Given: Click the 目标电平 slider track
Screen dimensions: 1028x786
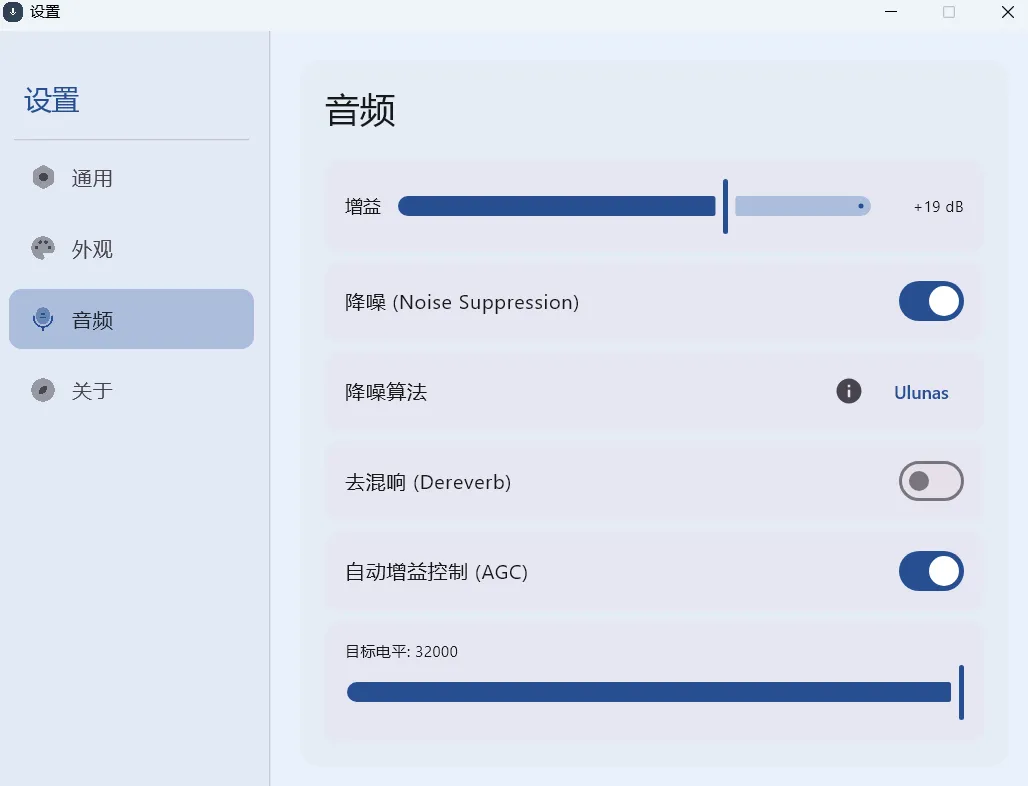Looking at the screenshot, I should pyautogui.click(x=648, y=692).
